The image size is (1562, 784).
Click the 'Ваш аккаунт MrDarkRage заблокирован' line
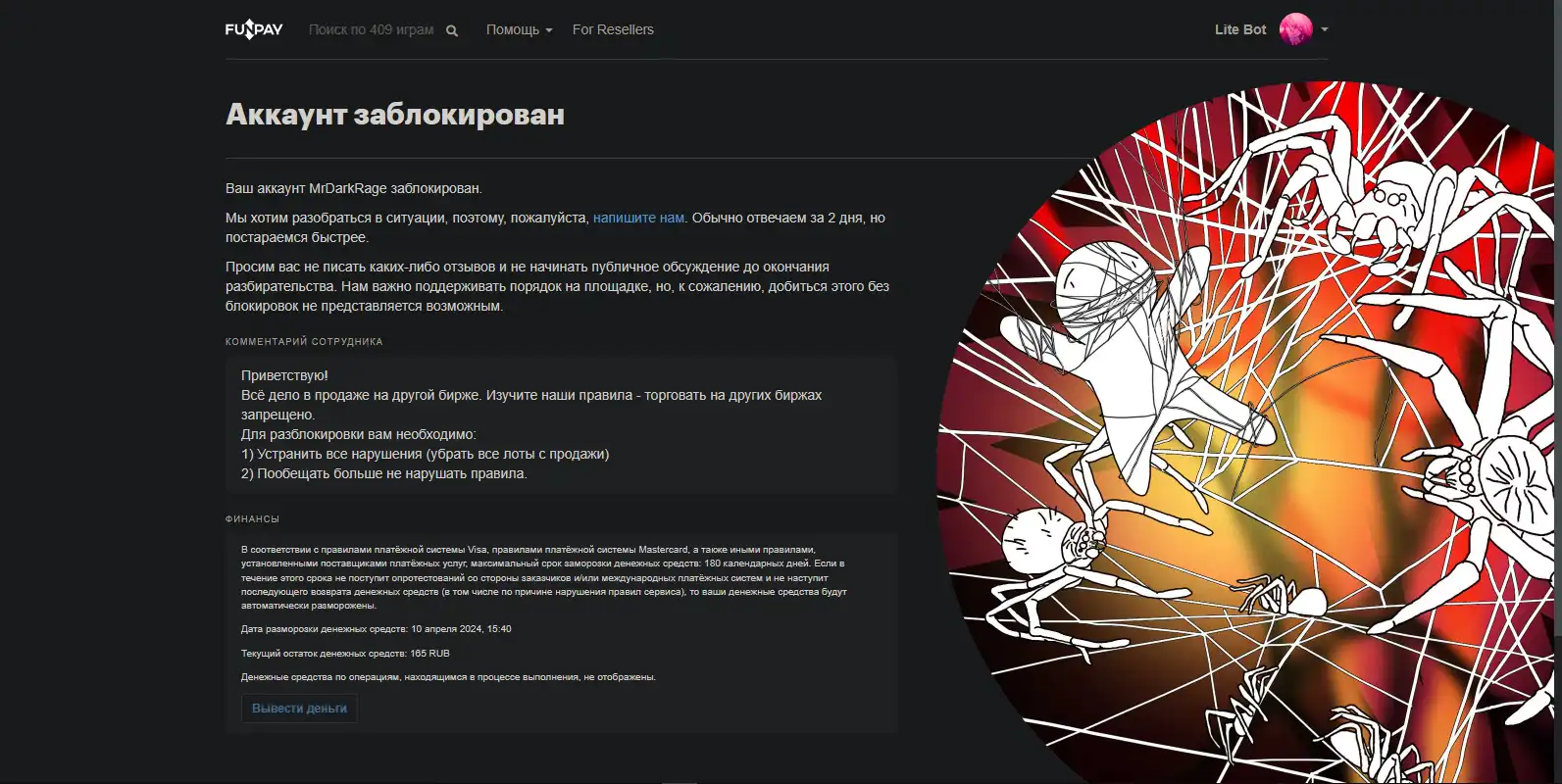[354, 188]
